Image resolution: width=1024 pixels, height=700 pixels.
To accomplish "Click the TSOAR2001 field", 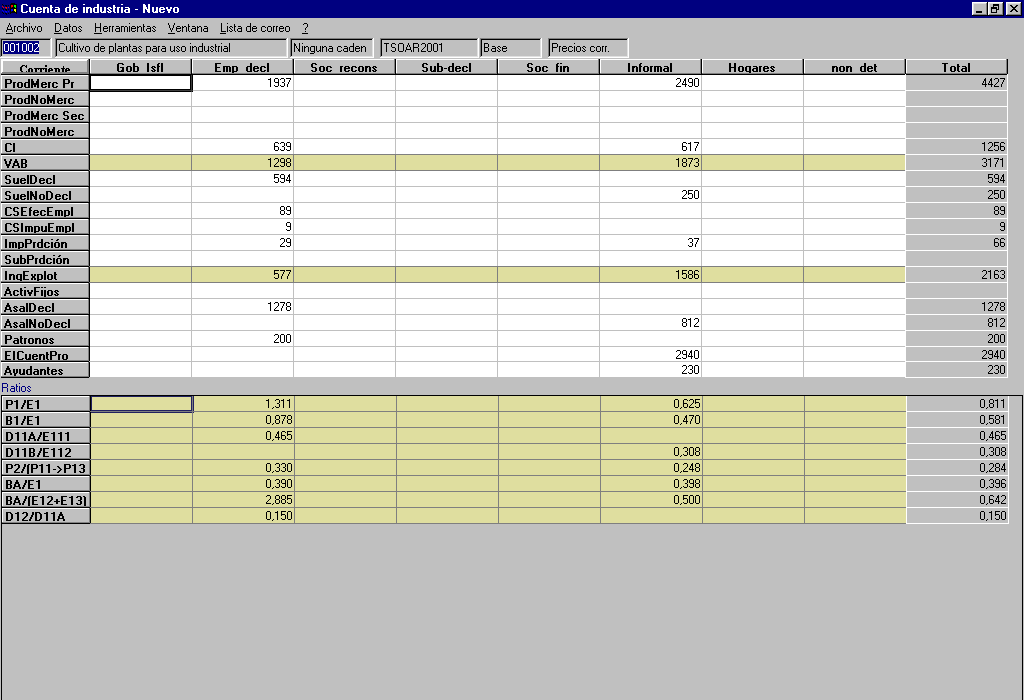I will [428, 48].
